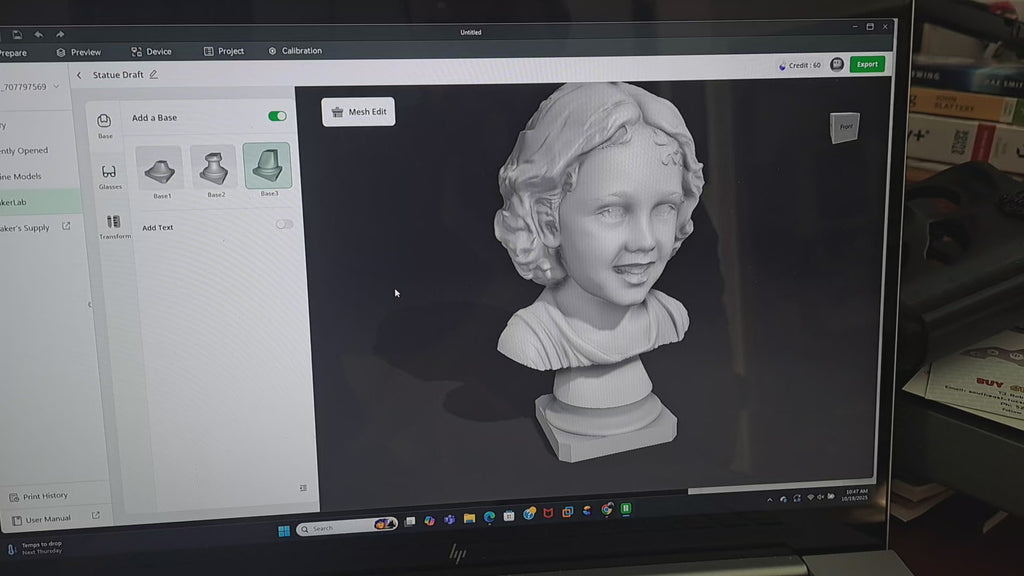Open Mesh Edit mode
Screen dimensions: 1024x576
click(357, 111)
